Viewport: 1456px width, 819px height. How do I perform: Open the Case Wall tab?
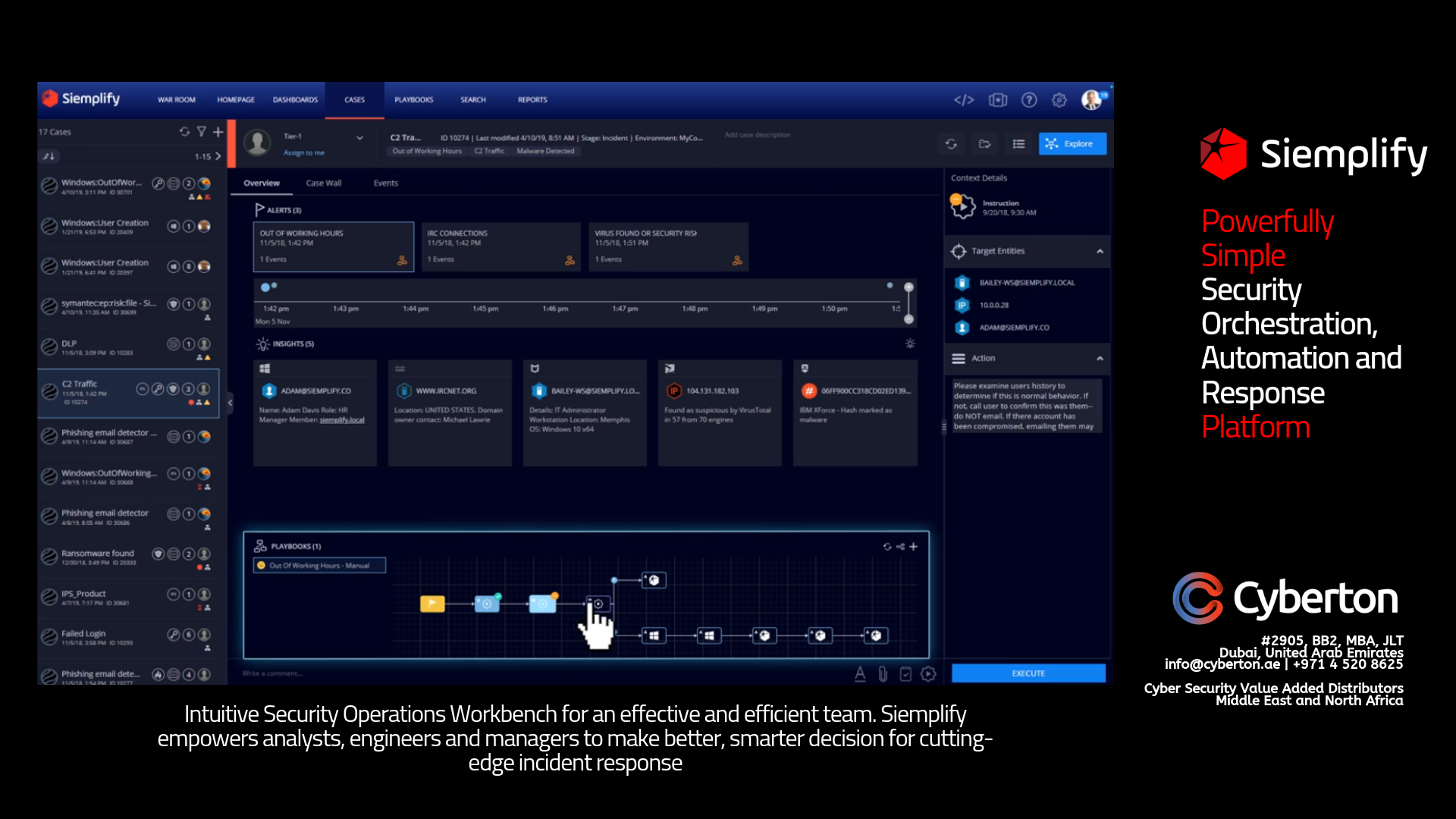(x=324, y=184)
